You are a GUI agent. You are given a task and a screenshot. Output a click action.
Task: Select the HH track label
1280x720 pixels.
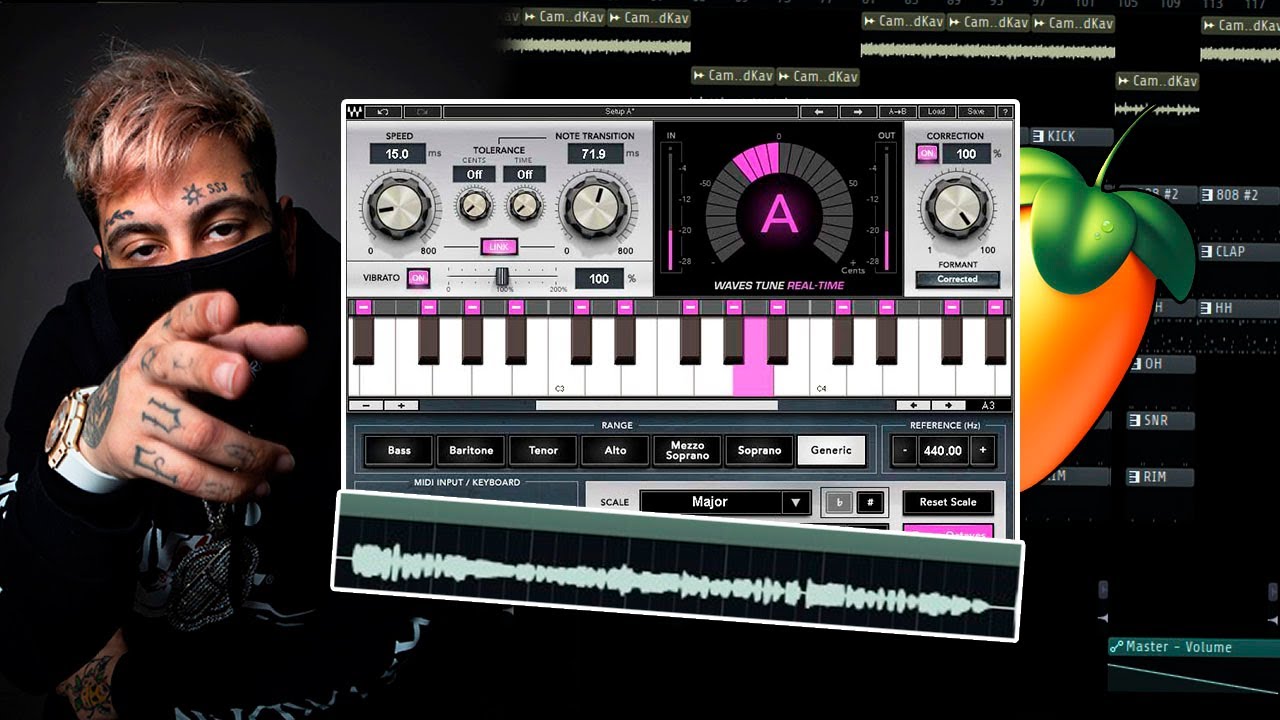pyautogui.click(x=1223, y=308)
